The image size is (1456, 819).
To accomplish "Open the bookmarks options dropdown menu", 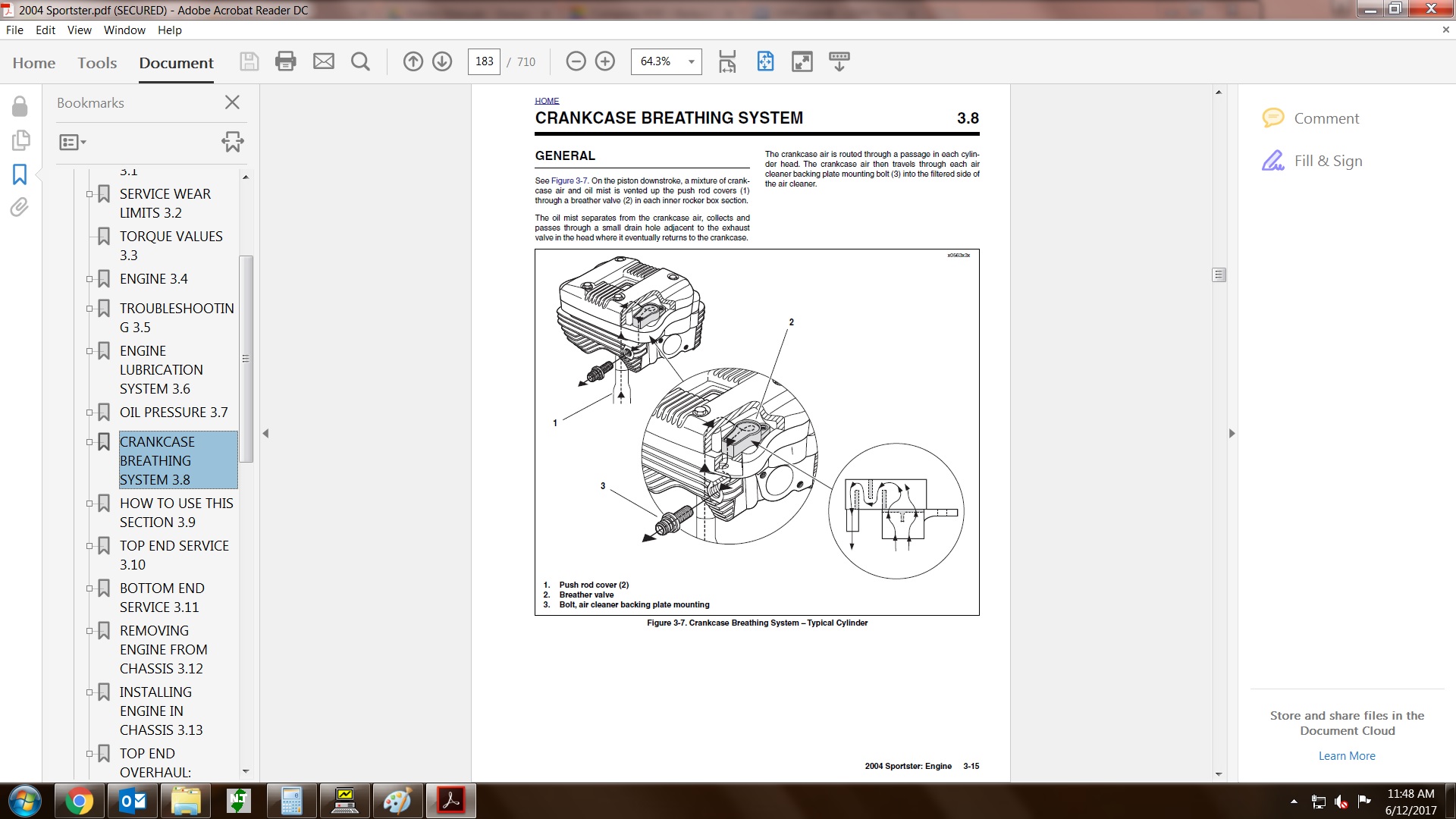I will tap(73, 142).
